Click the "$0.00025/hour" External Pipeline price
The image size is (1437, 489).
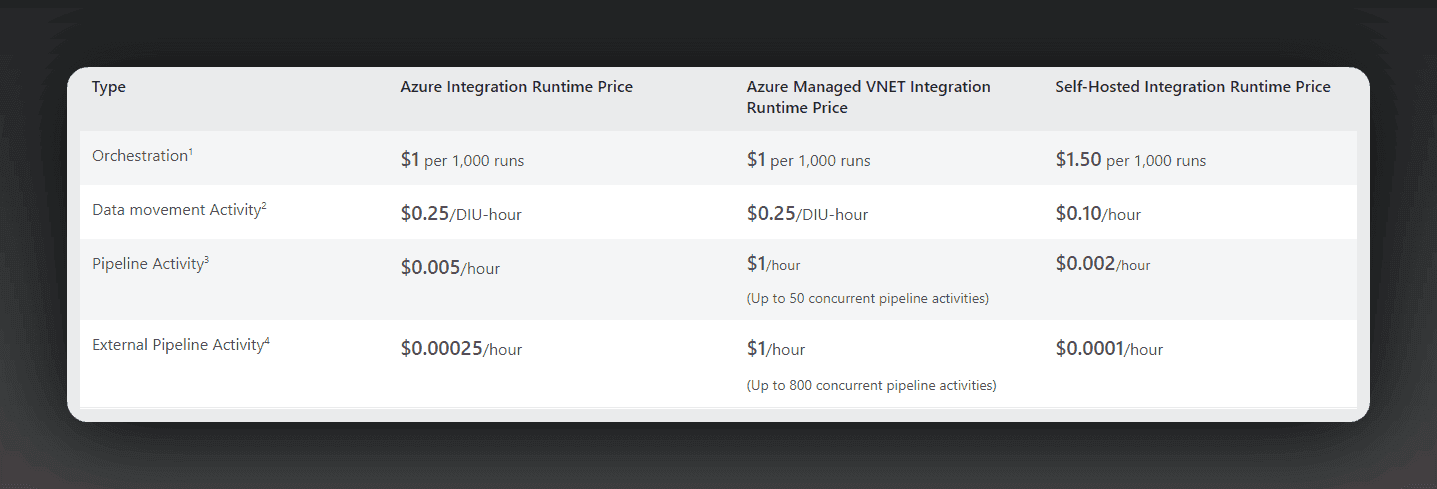pos(461,349)
